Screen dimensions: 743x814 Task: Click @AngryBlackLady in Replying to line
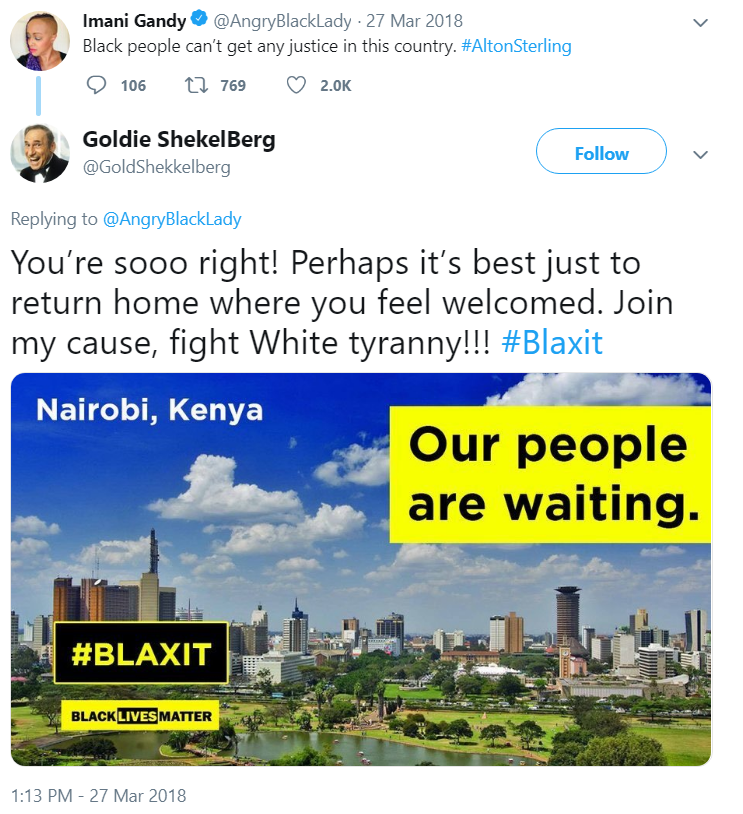coord(172,219)
